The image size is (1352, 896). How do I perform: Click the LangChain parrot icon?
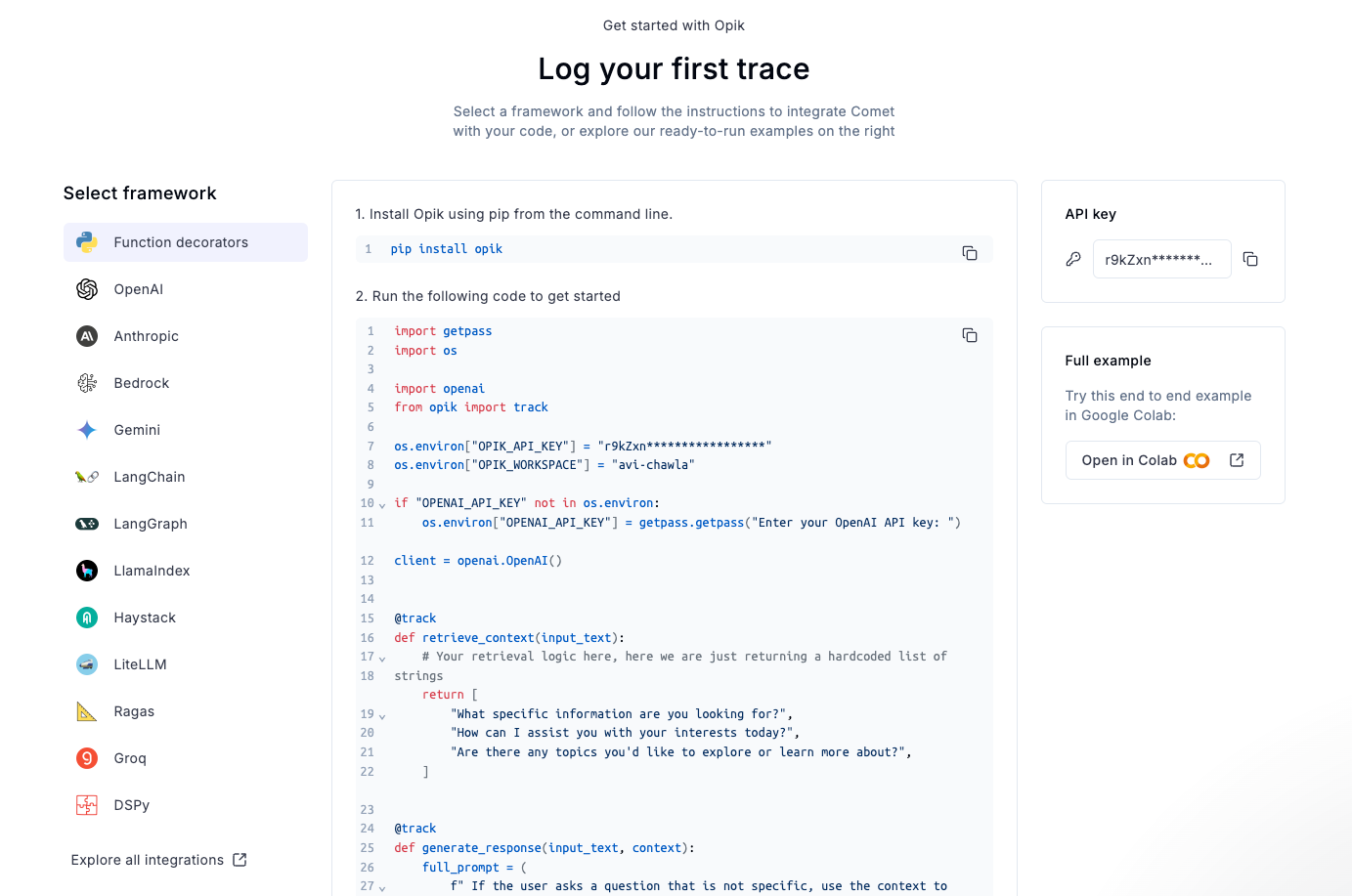tap(87, 477)
